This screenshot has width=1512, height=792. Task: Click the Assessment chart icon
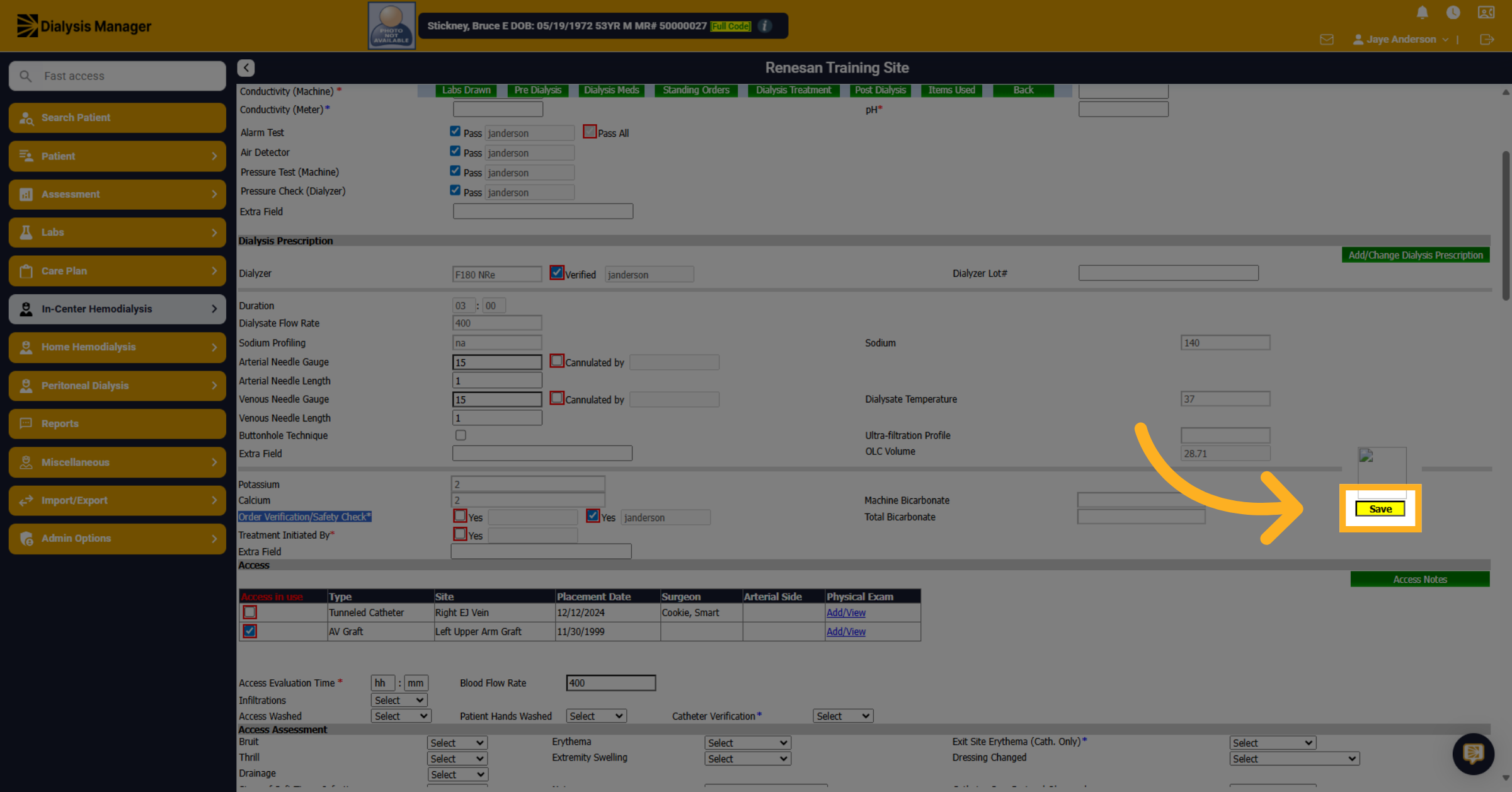click(26, 194)
